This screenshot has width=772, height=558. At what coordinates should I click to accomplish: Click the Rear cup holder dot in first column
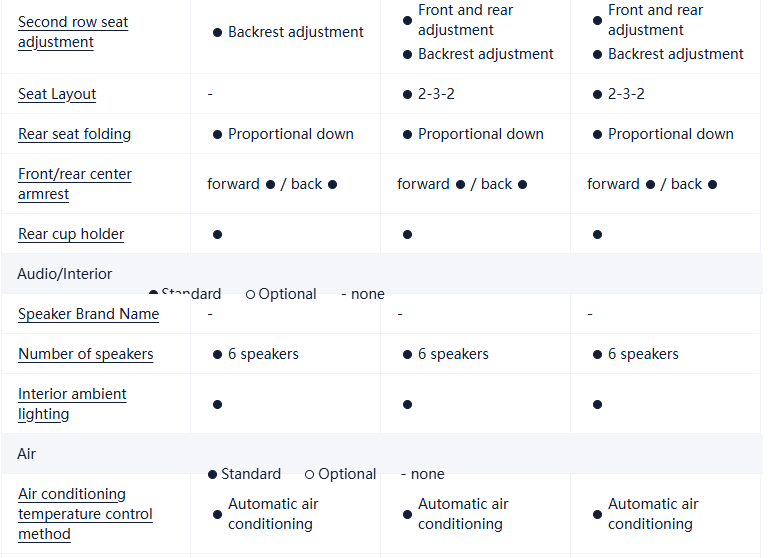[x=217, y=234]
